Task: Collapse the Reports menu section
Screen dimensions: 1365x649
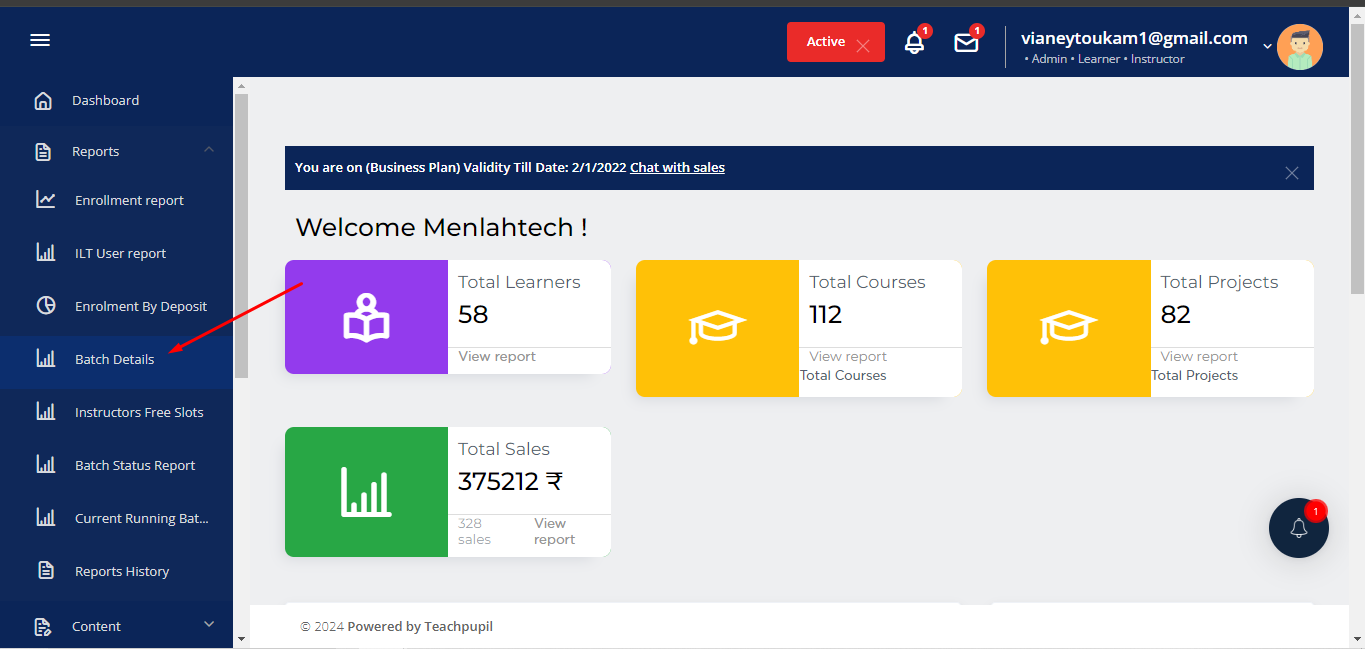Action: 209,150
